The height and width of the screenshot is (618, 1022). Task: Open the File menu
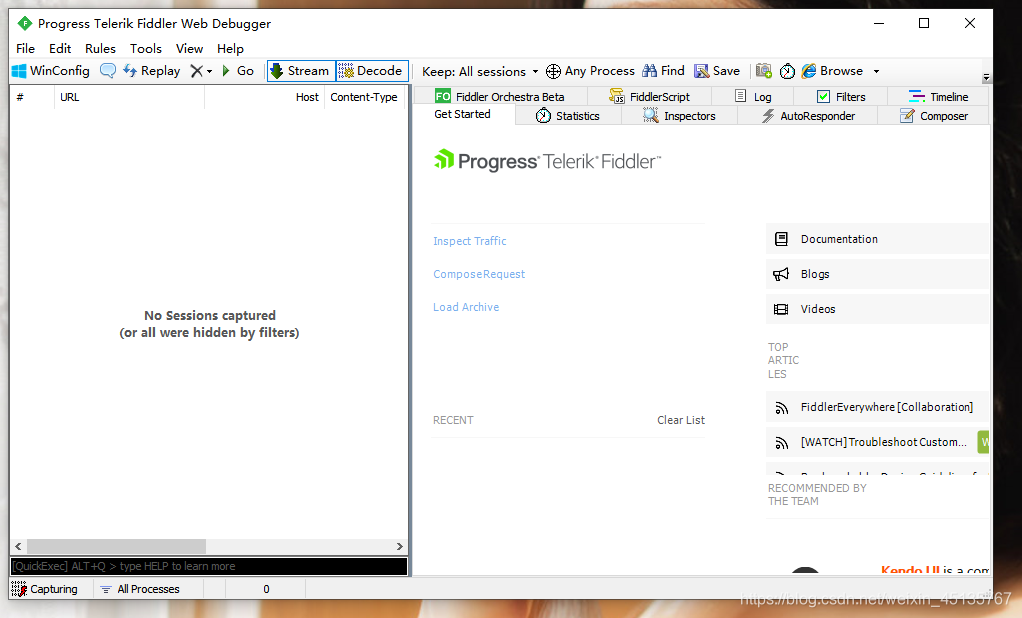pos(25,49)
